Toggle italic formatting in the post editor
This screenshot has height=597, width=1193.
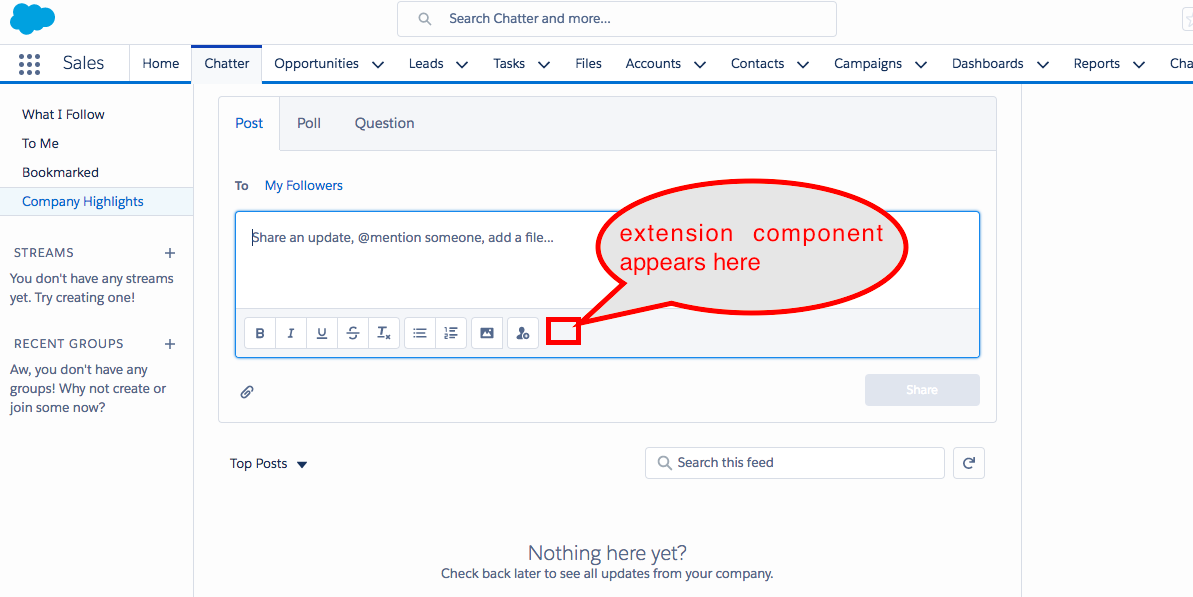[291, 333]
